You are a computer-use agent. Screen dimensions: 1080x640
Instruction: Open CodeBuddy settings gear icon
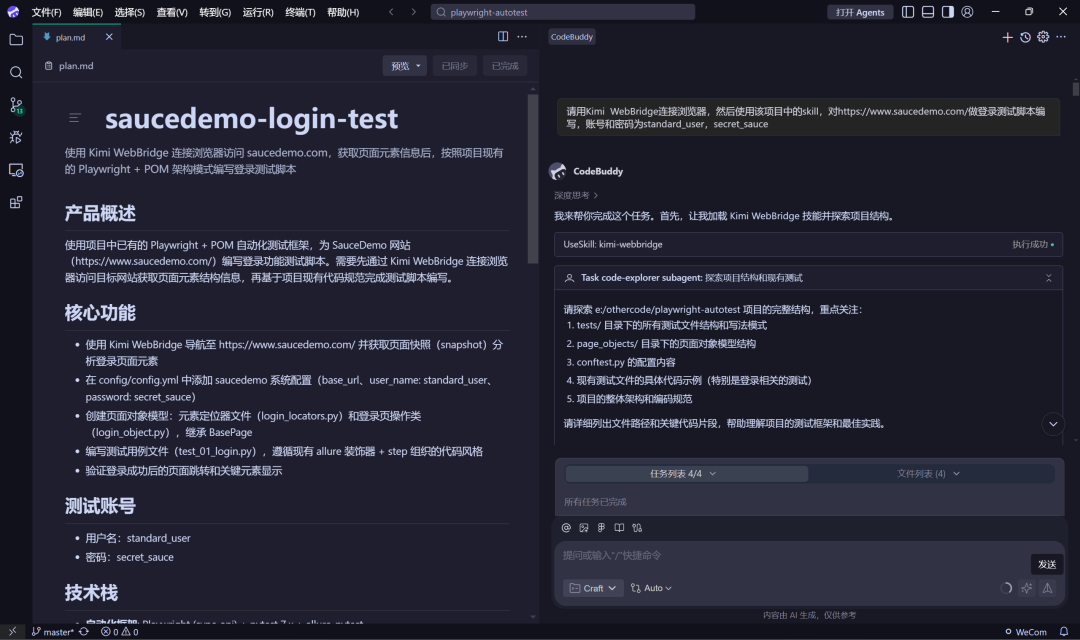click(x=1043, y=37)
